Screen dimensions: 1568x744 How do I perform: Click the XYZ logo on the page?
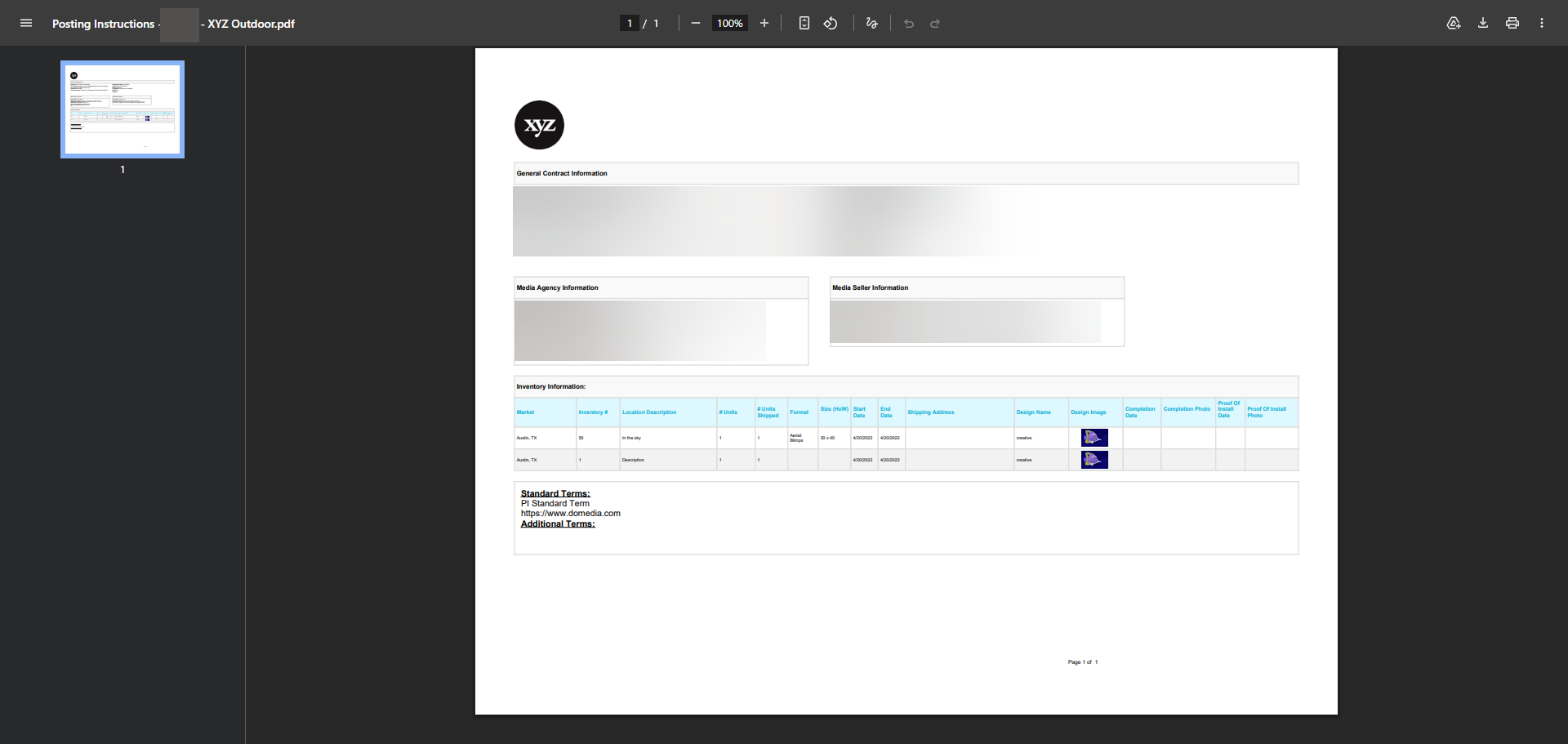point(539,125)
